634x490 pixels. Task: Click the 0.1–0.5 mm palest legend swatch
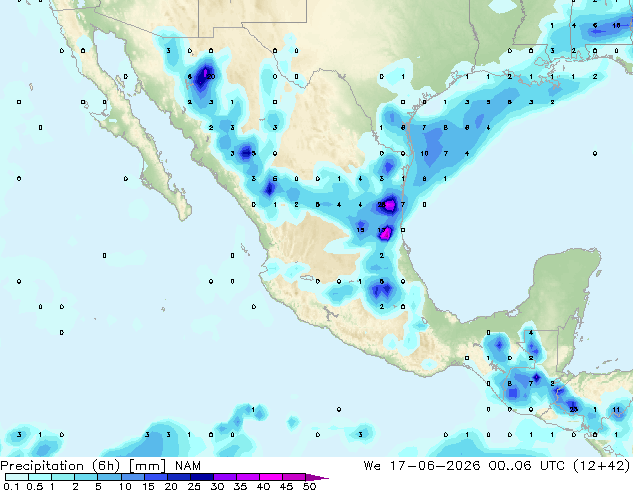(17, 477)
